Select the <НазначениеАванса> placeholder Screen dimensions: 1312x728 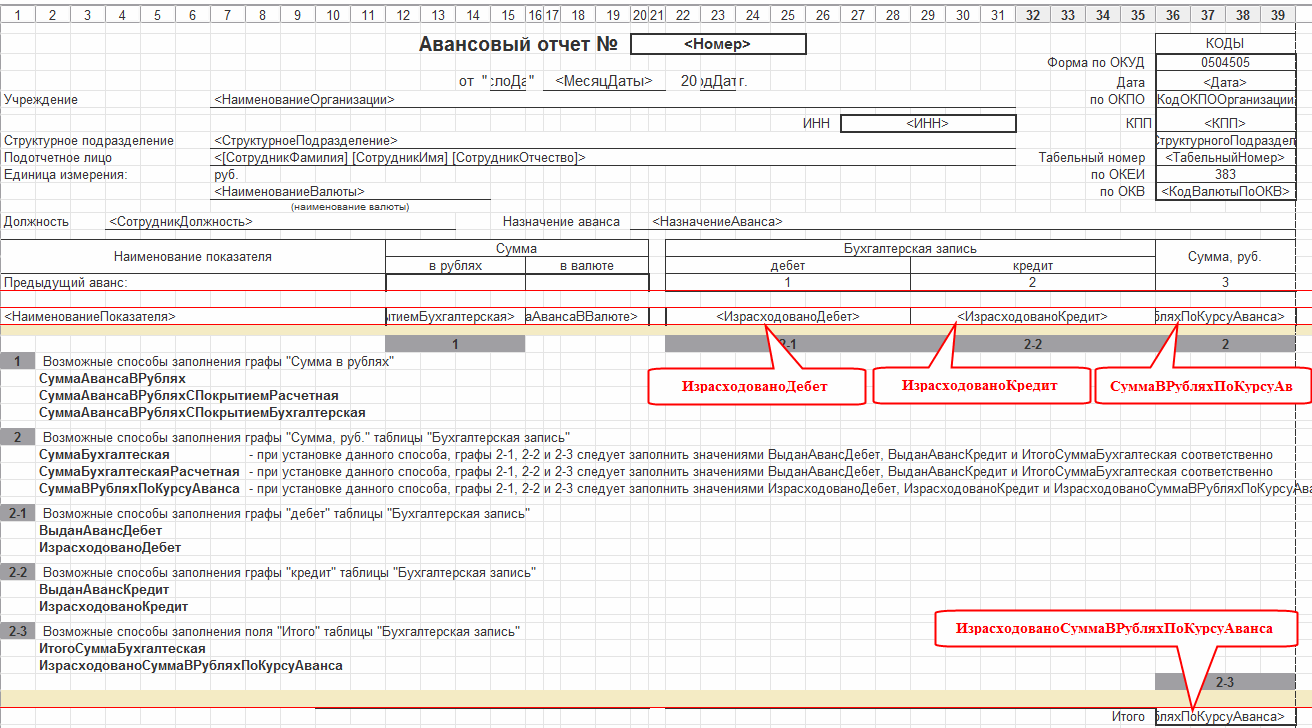[717, 222]
